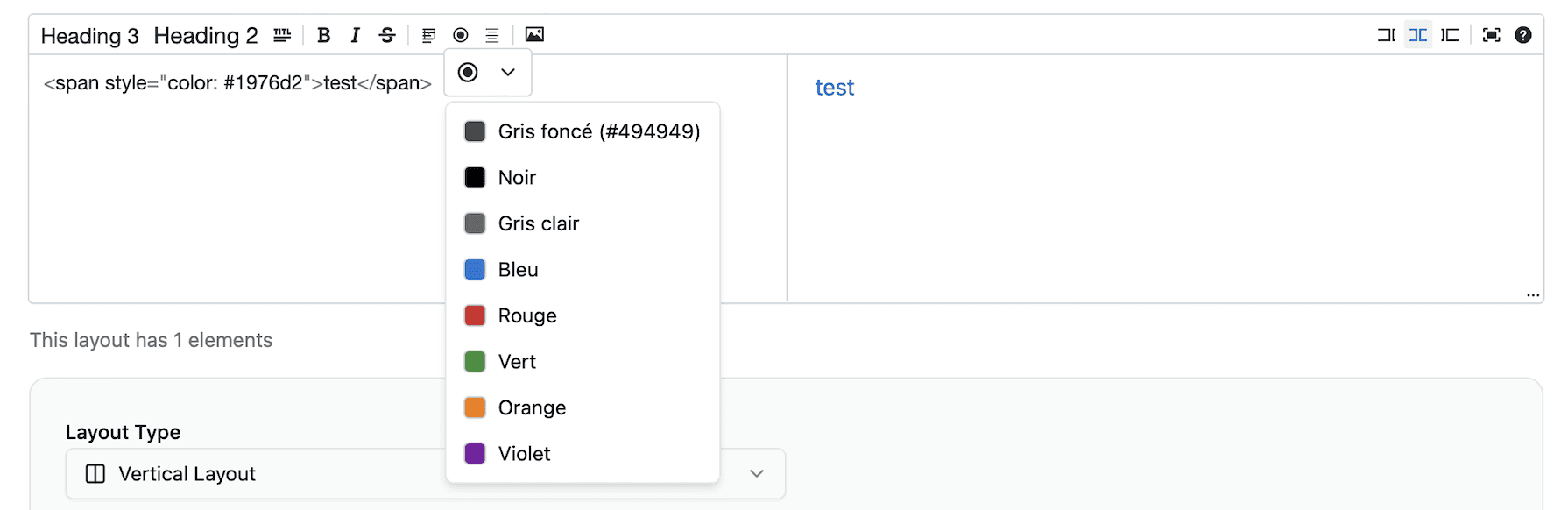Choose Gris foncé (#494949) color option
The image size is (1568, 510).
(x=598, y=131)
